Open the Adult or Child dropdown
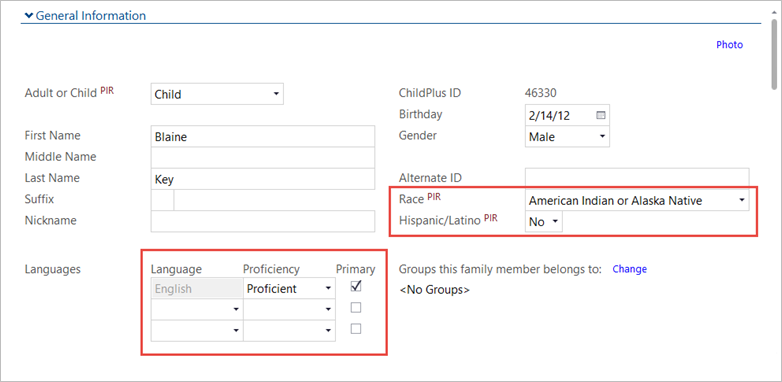 pos(217,94)
